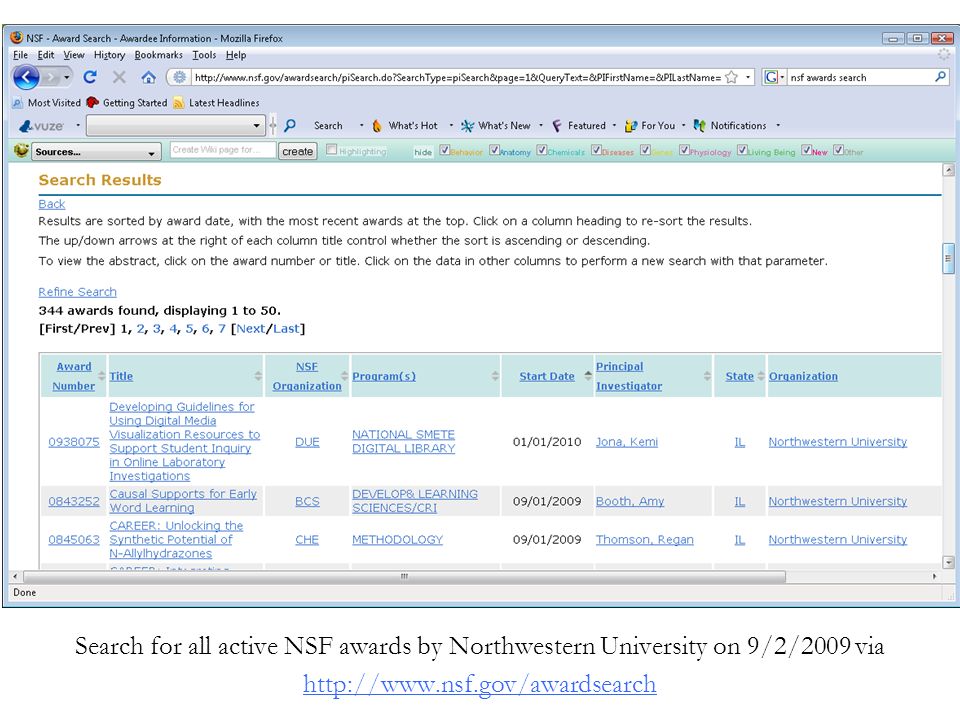Open the Latest Headlines feed bookmark
Image resolution: width=960 pixels, height=720 pixels.
[216, 103]
